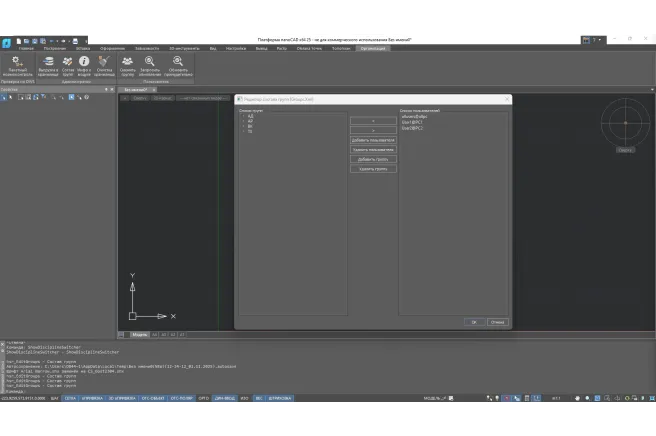
Task: Open the Настройки ribbon tab
Action: coord(235,48)
